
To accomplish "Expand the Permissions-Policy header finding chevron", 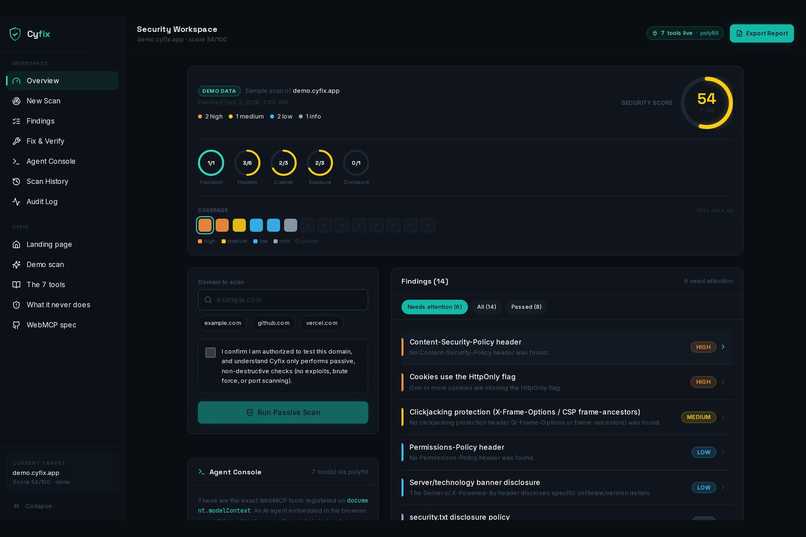I will [x=723, y=452].
